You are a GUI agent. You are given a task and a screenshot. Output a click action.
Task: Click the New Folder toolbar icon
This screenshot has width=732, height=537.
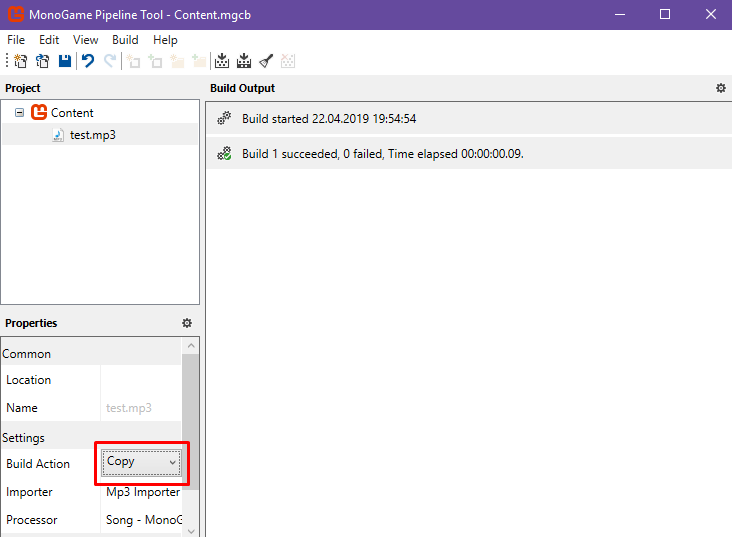177,61
